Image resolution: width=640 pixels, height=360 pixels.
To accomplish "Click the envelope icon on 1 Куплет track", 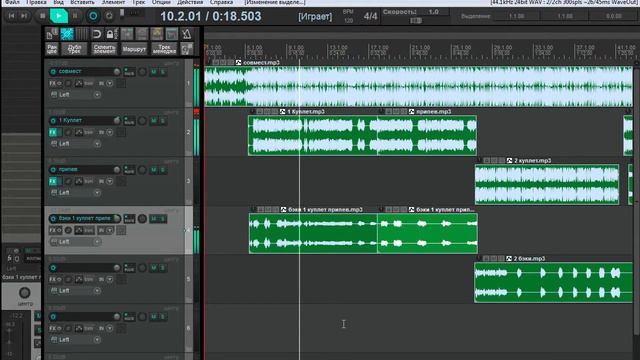I will [x=79, y=132].
